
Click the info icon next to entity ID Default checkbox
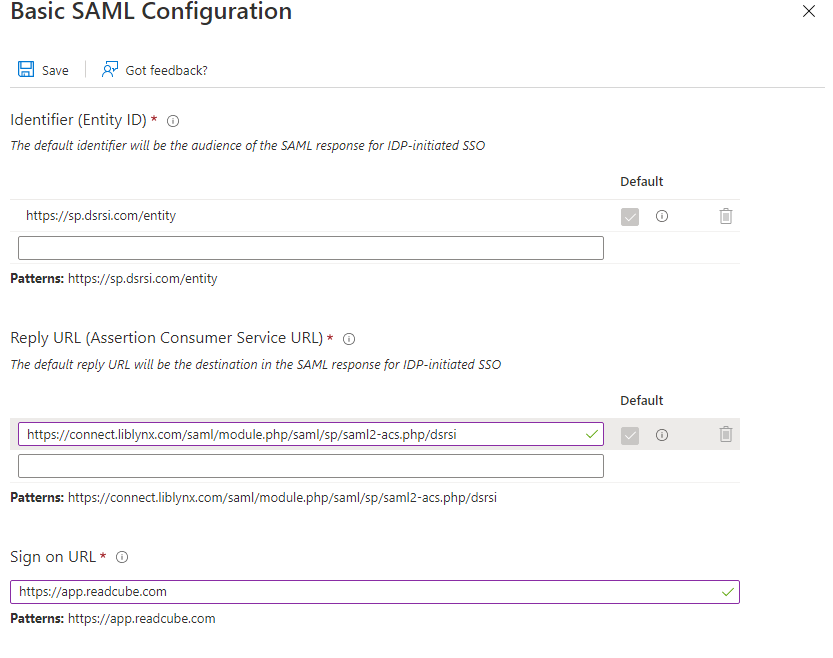pos(660,215)
